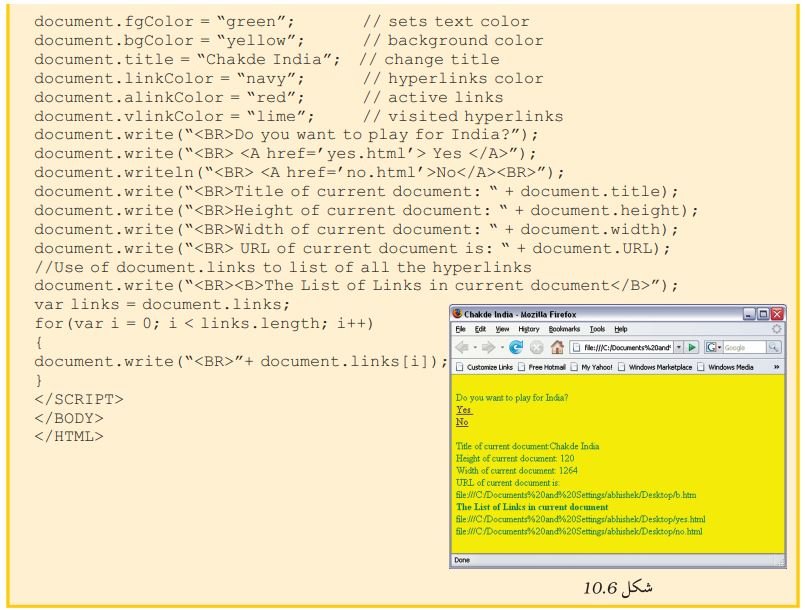
Task: Open the Bookmarks menu
Action: click(564, 329)
